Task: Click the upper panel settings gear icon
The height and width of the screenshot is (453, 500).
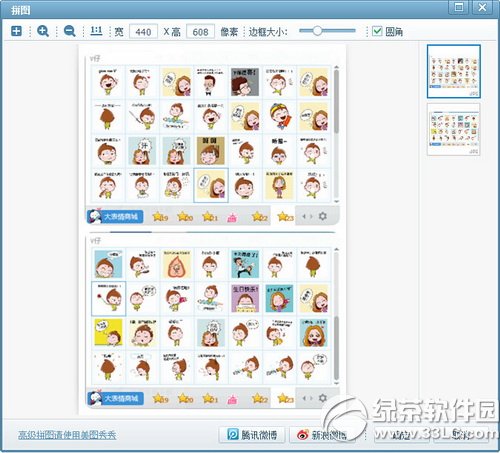Action: click(323, 216)
